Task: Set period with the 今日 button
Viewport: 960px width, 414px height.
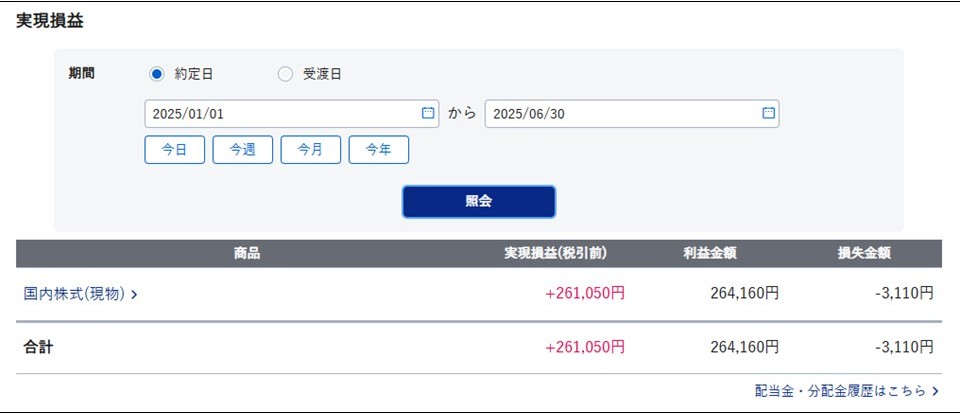Action: tap(174, 150)
